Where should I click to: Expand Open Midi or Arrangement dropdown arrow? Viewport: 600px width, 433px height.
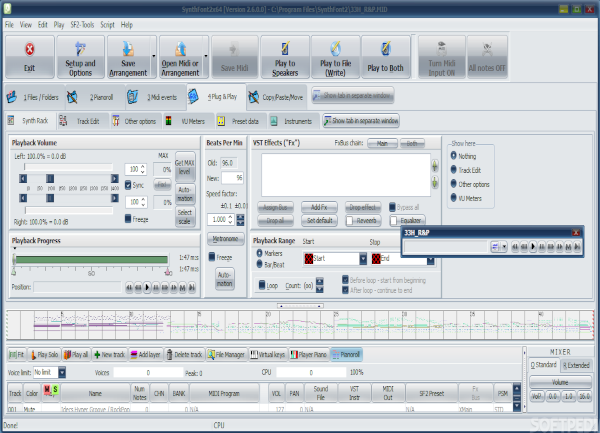tap(205, 57)
